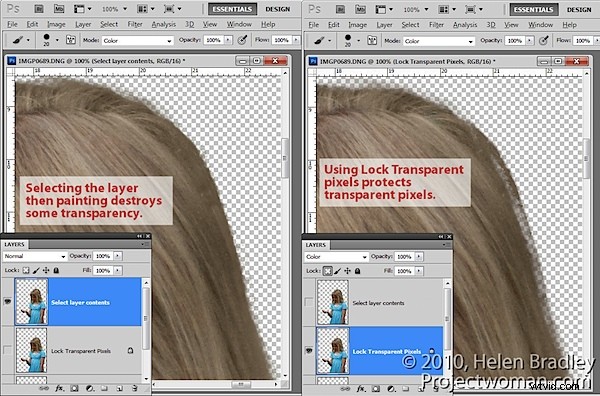Open the Flow slider arrow in the left options bar

296,40
